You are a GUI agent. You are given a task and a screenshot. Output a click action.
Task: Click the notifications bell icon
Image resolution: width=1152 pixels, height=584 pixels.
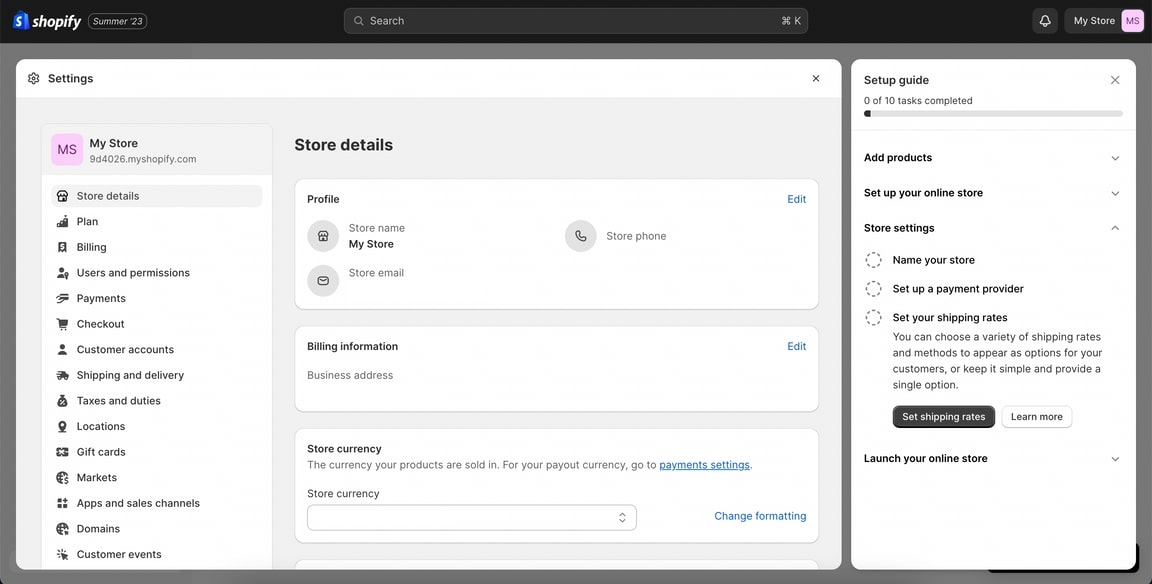click(1045, 21)
